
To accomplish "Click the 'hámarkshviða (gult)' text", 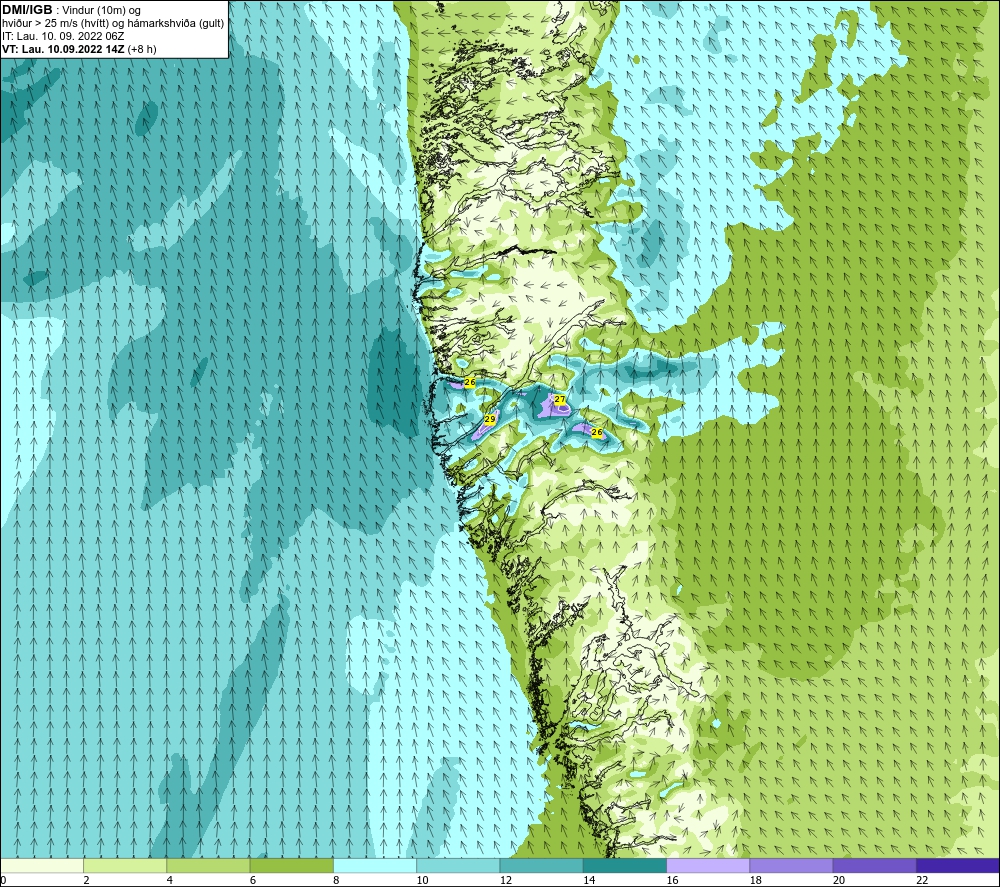I will (x=176, y=24).
